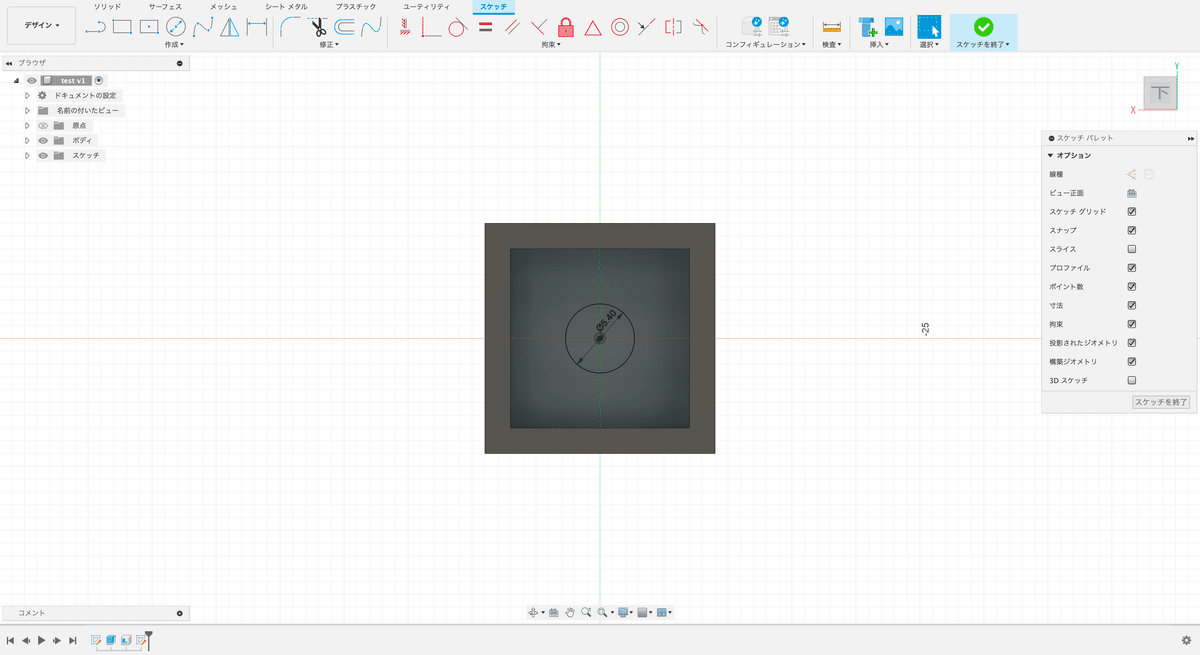Screen dimensions: 1200x655
Task: Toggle the ポイント数 checkbox
Action: (x=1132, y=287)
